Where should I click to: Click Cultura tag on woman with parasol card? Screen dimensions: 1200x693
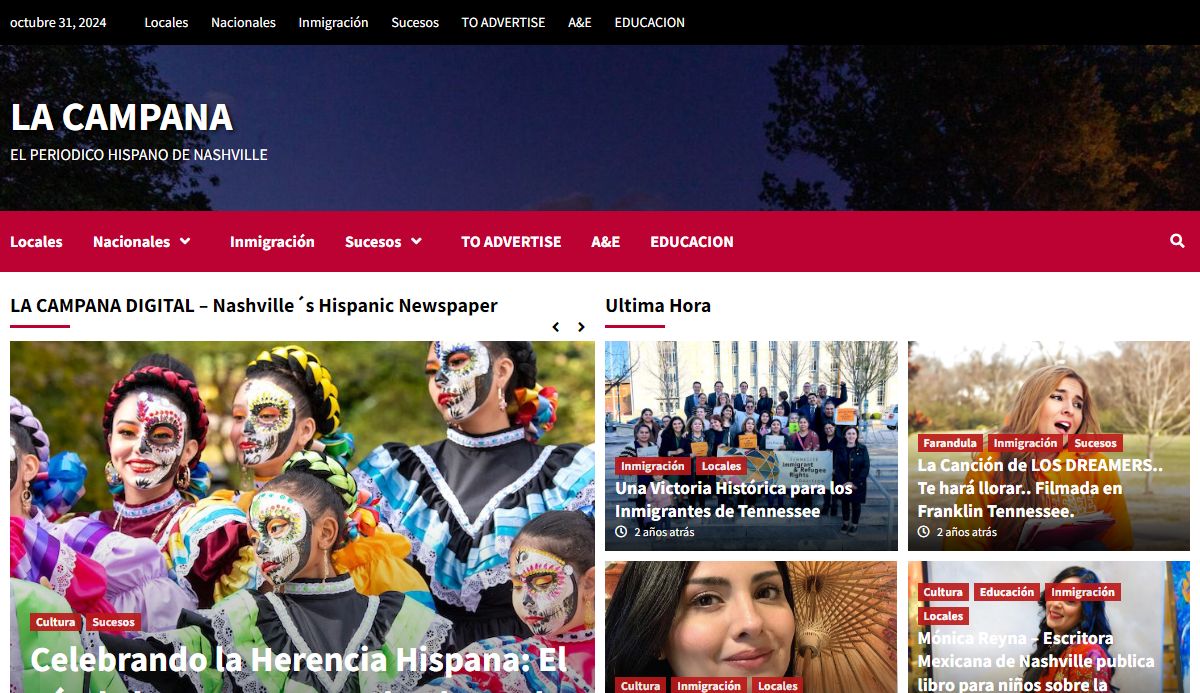pos(640,686)
